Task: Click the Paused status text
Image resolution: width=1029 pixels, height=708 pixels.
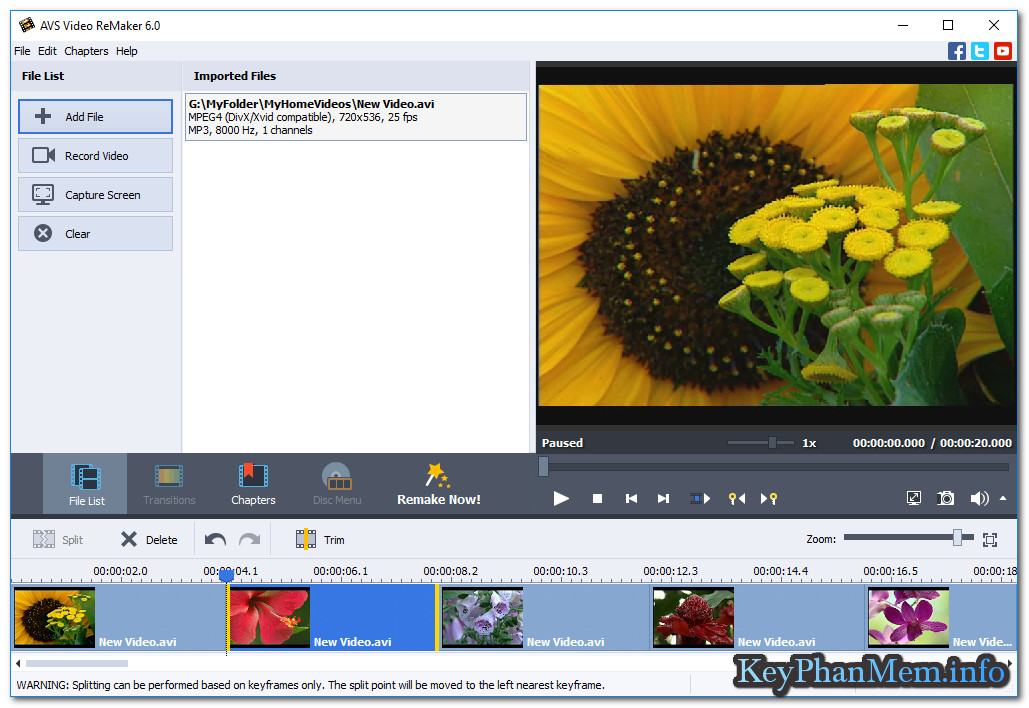Action: (x=562, y=443)
